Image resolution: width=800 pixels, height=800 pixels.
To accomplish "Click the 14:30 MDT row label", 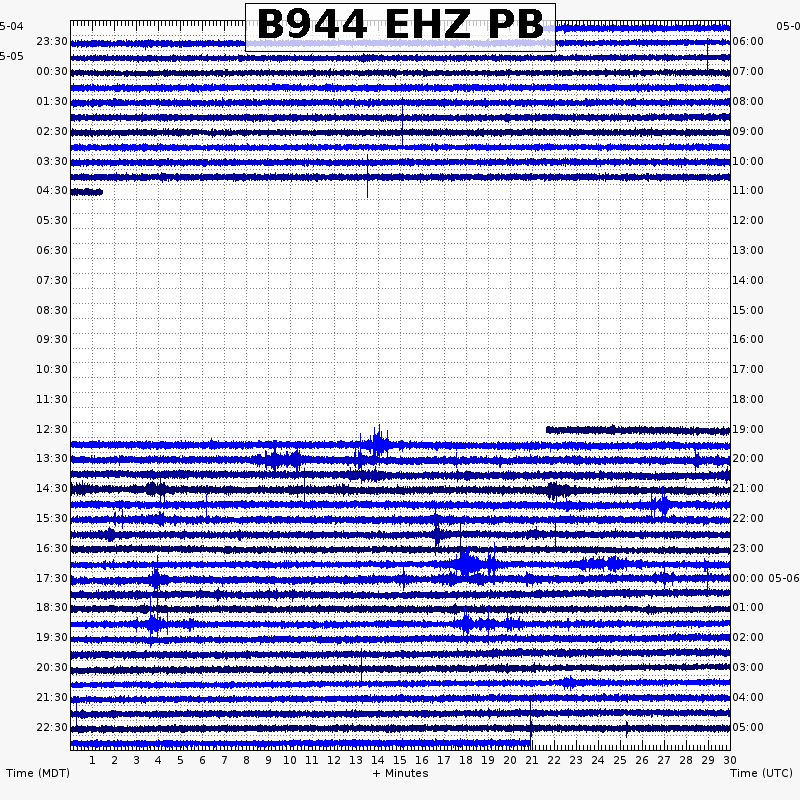I will (52, 488).
